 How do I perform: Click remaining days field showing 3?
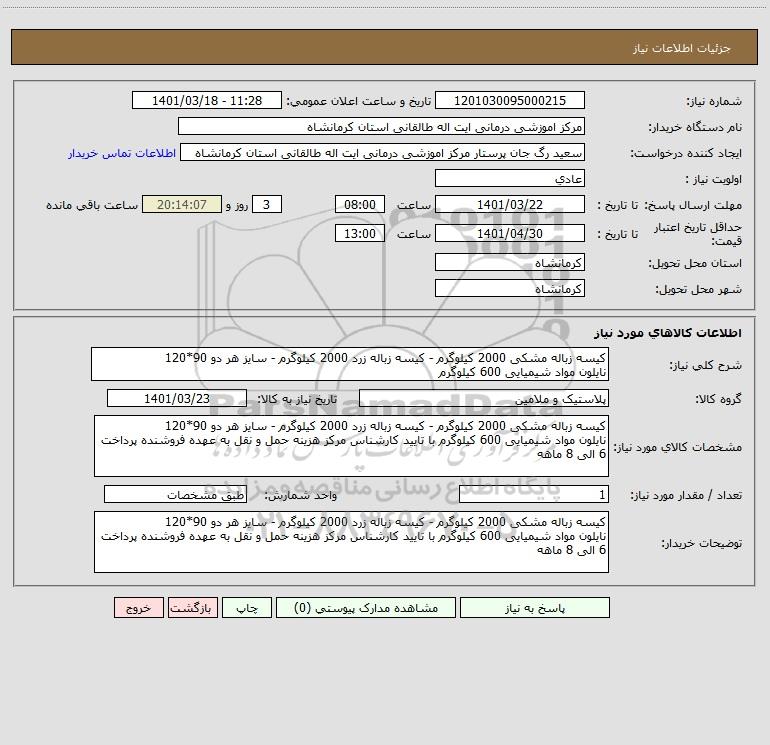pyautogui.click(x=267, y=205)
